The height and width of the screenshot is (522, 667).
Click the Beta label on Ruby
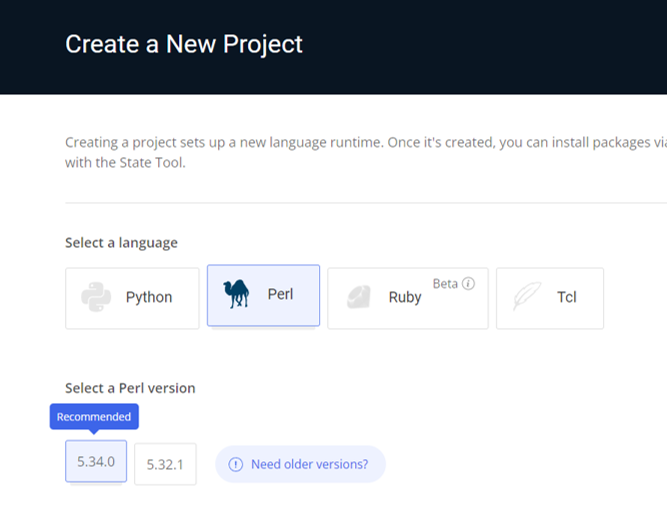click(445, 283)
